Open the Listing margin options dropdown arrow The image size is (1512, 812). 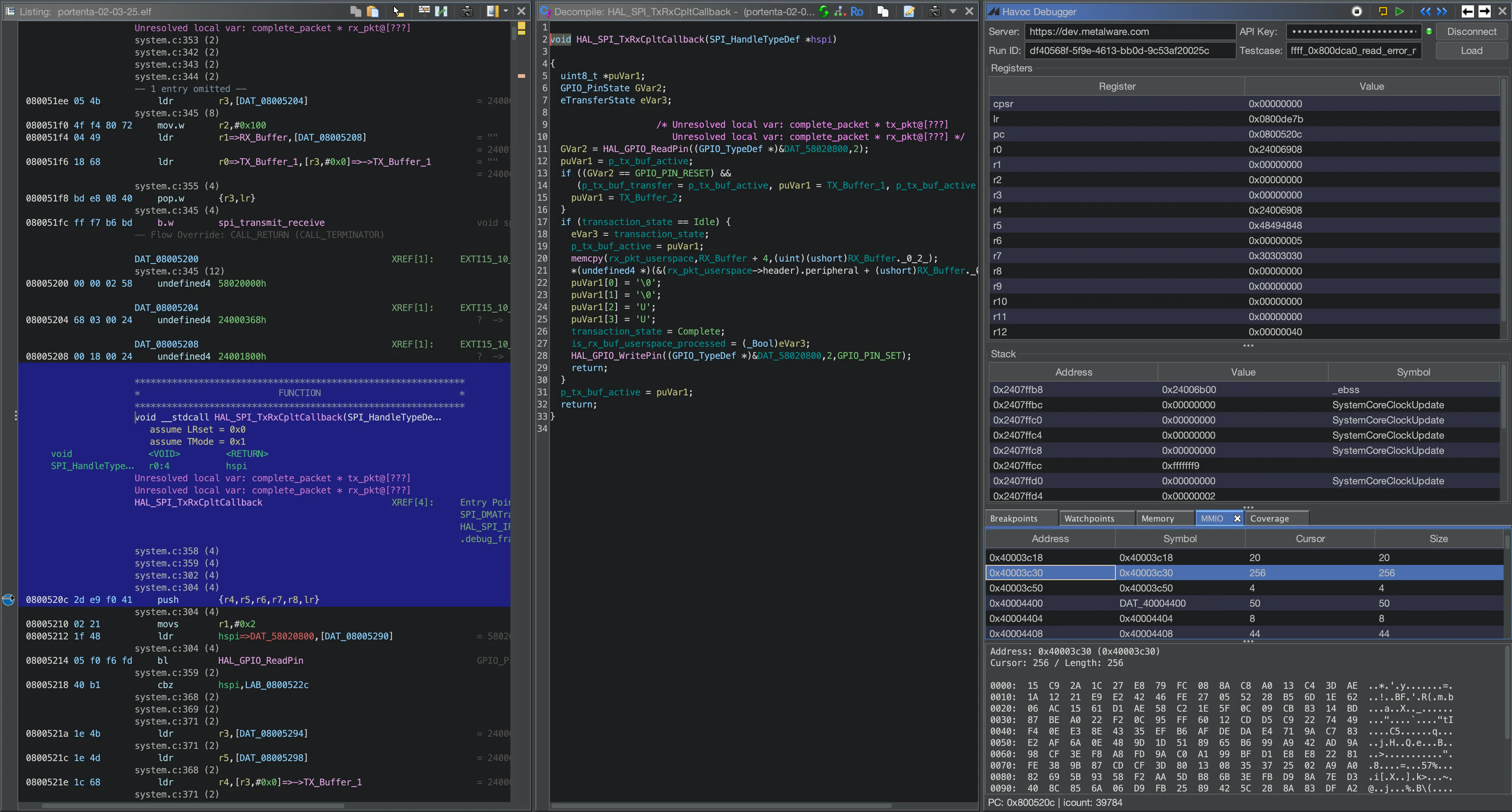pyautogui.click(x=506, y=11)
